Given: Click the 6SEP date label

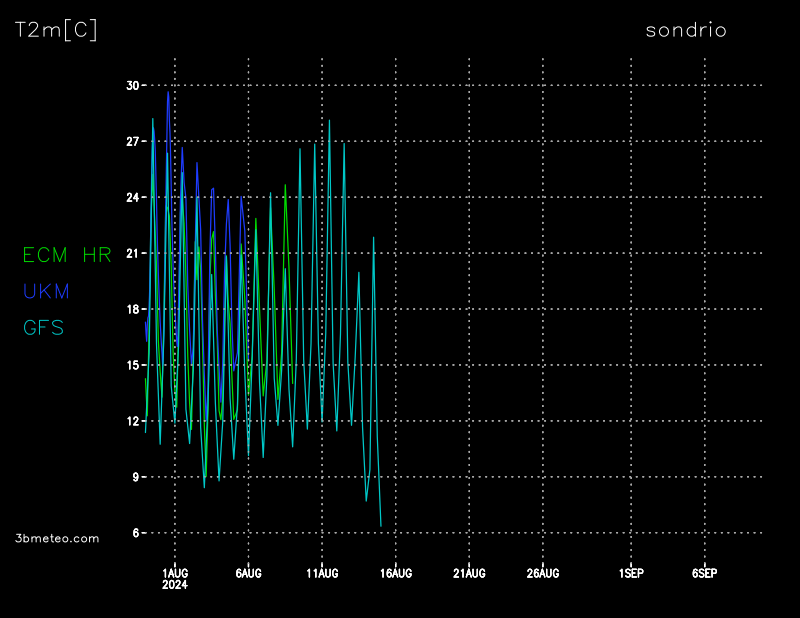Looking at the screenshot, I should [704, 573].
